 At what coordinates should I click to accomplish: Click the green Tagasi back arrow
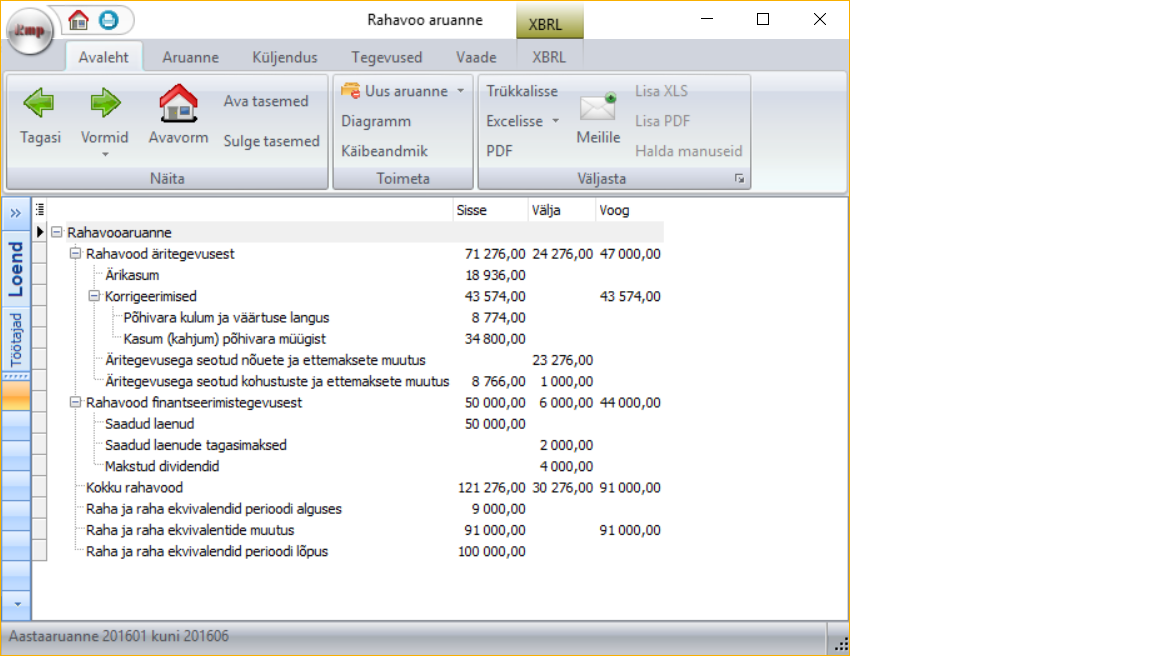[x=40, y=102]
